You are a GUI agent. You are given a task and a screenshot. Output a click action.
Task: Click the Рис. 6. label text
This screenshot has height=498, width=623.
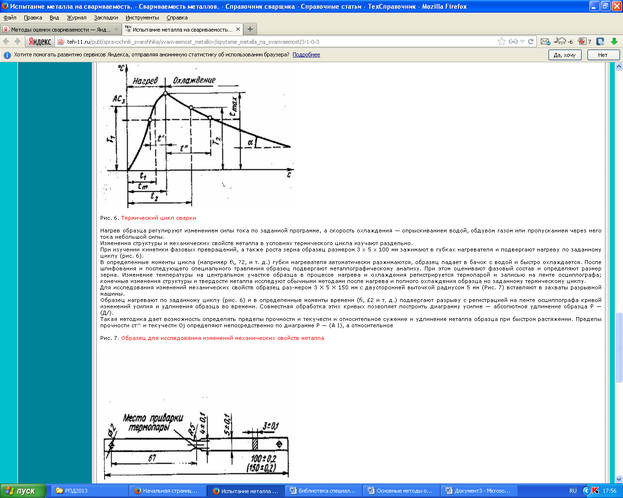tap(109, 218)
